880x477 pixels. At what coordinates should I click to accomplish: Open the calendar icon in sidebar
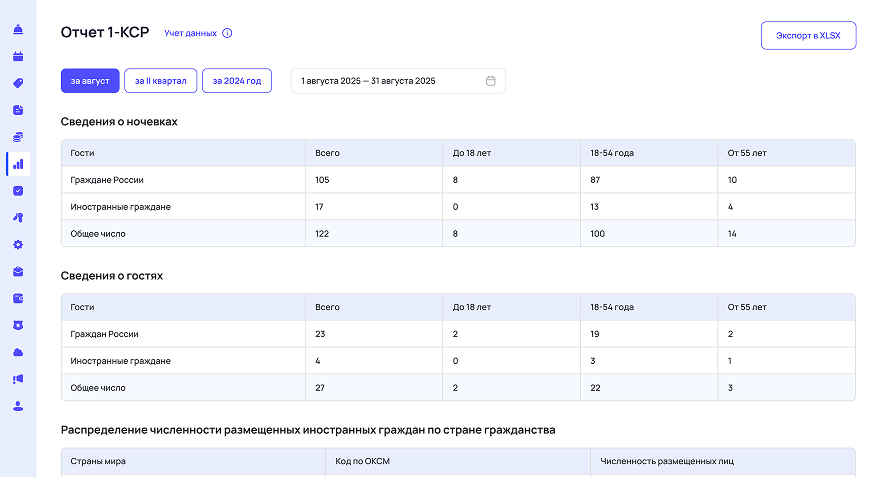pyautogui.click(x=18, y=56)
